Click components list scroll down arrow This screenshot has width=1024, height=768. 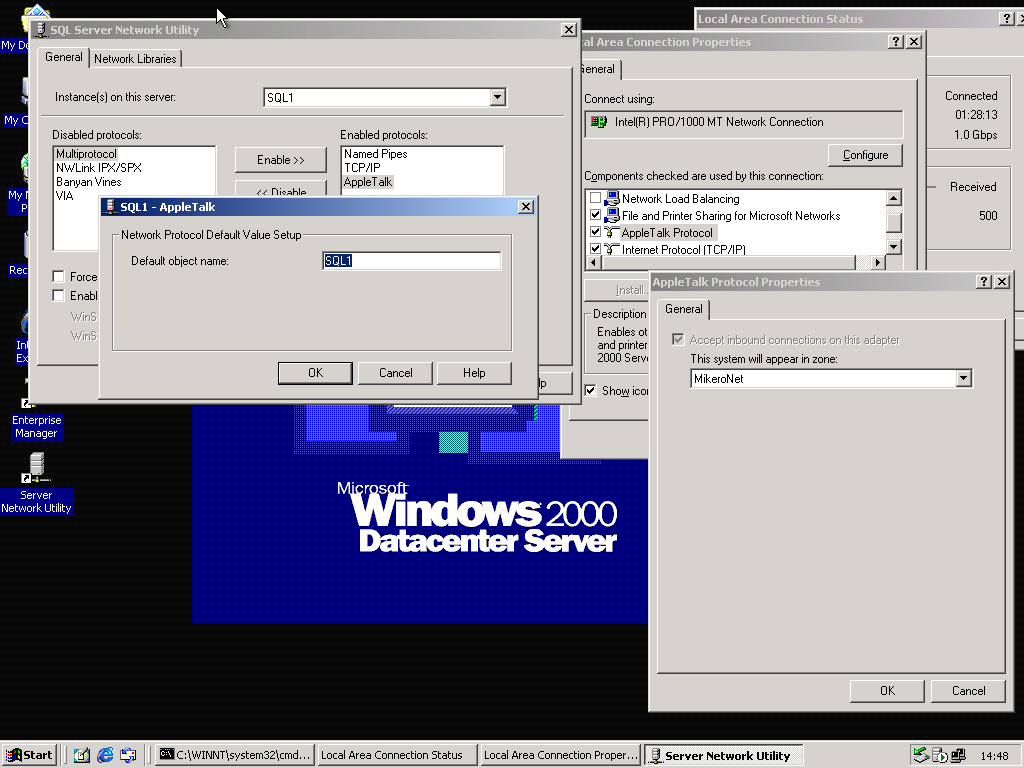pos(893,247)
